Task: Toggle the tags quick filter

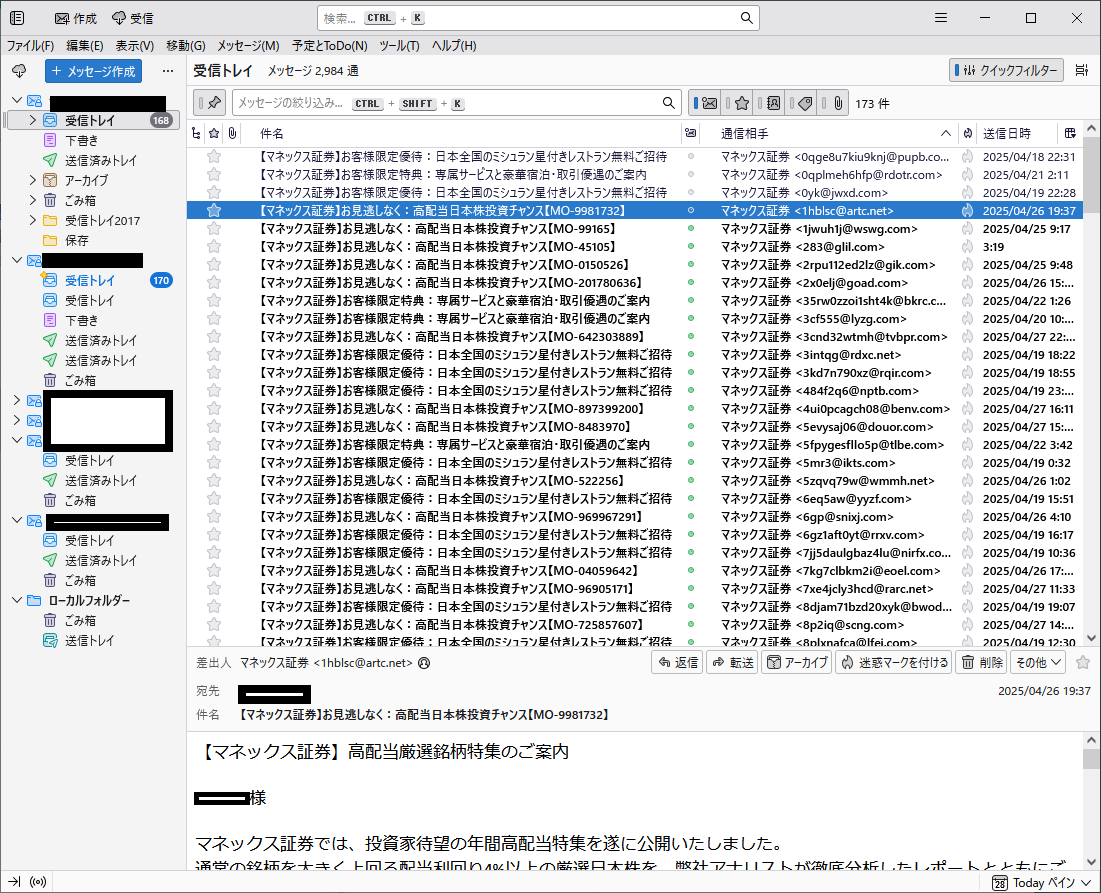Action: click(803, 103)
